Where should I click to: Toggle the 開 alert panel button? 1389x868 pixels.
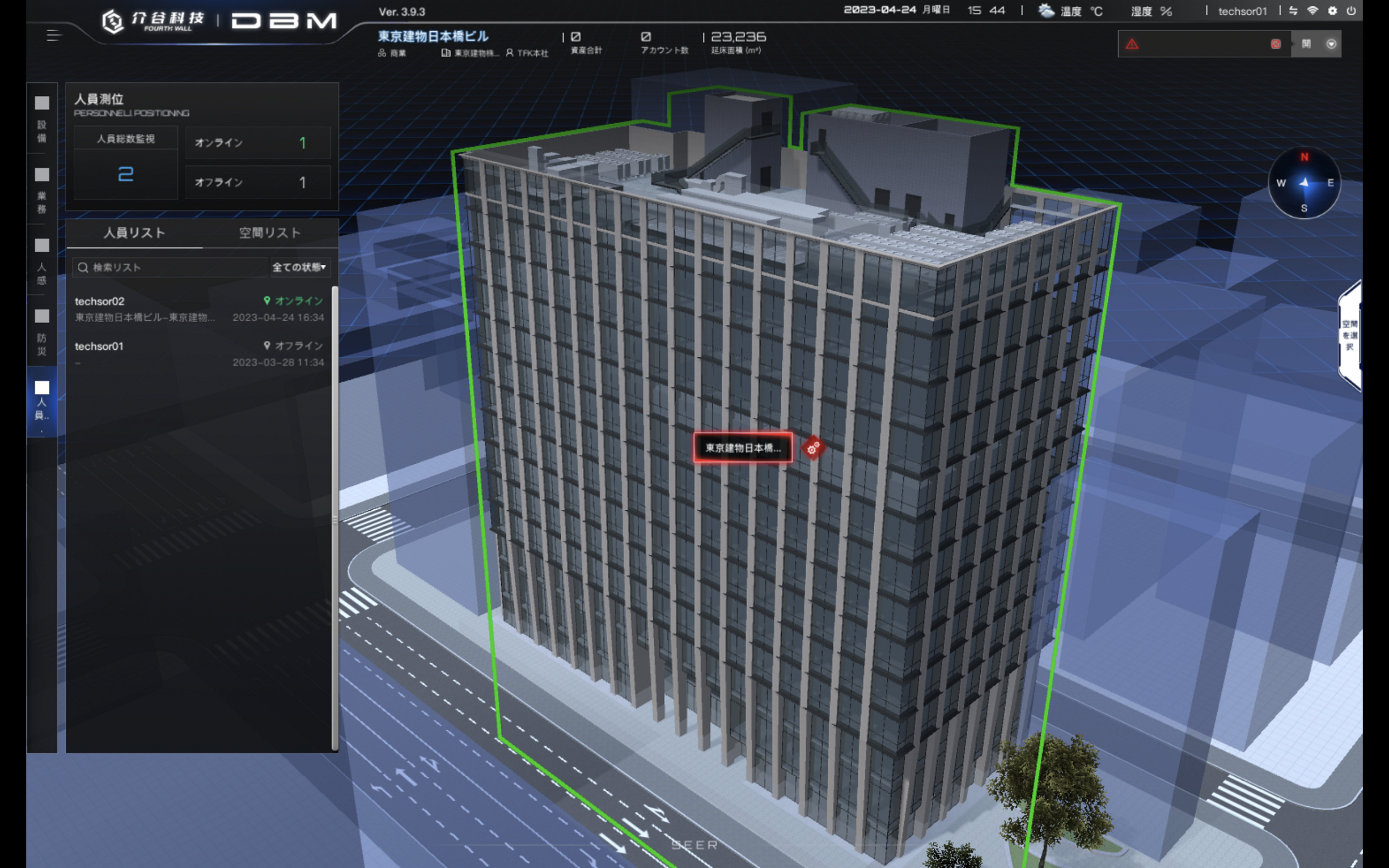[x=1306, y=44]
